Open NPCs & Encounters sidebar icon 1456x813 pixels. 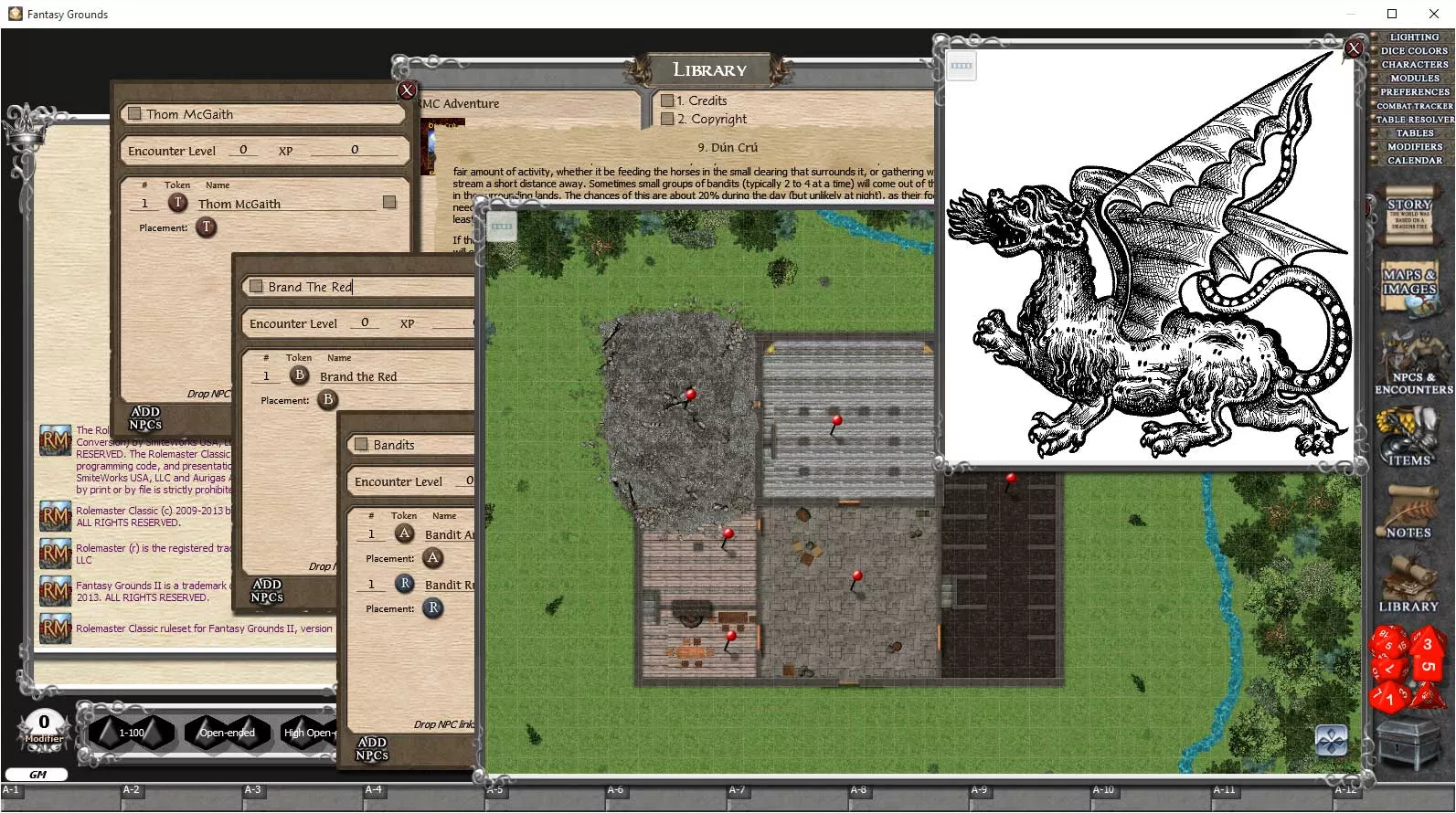point(1413,363)
